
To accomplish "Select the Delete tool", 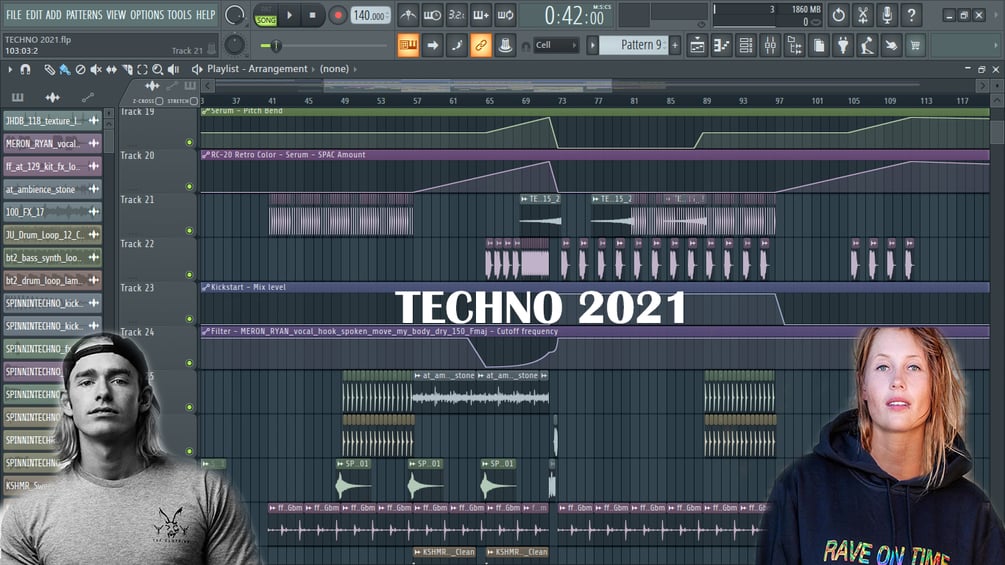I will pyautogui.click(x=80, y=69).
